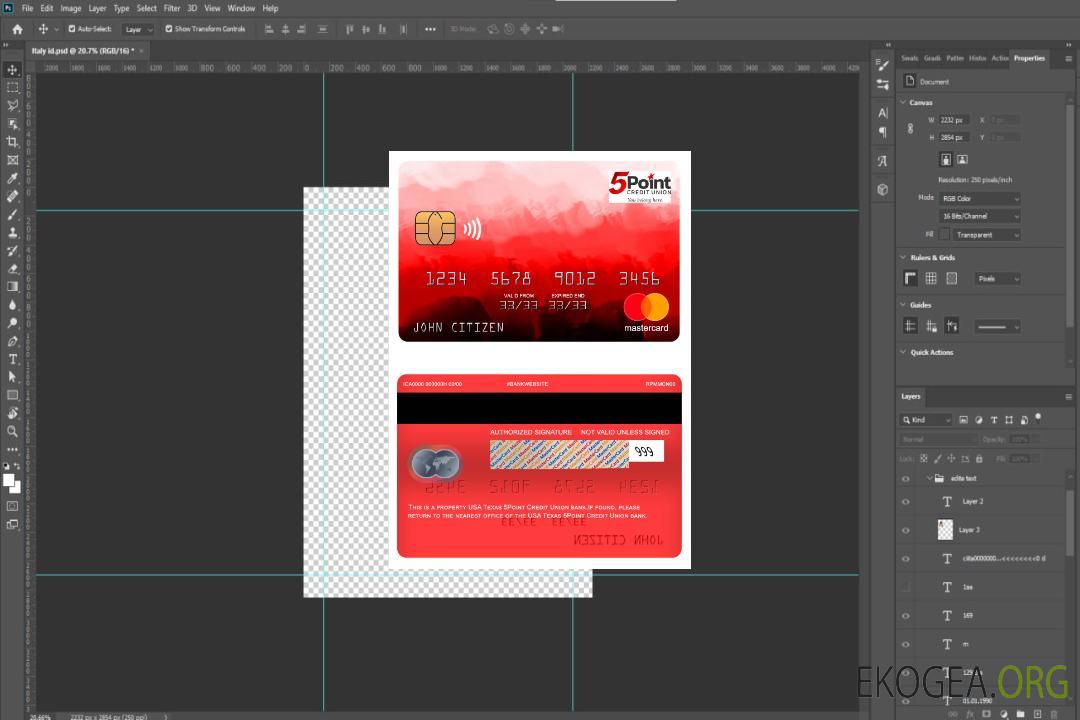Screen dimensions: 1080x720
Task: Collapse the Canvas section
Action: pos(904,102)
